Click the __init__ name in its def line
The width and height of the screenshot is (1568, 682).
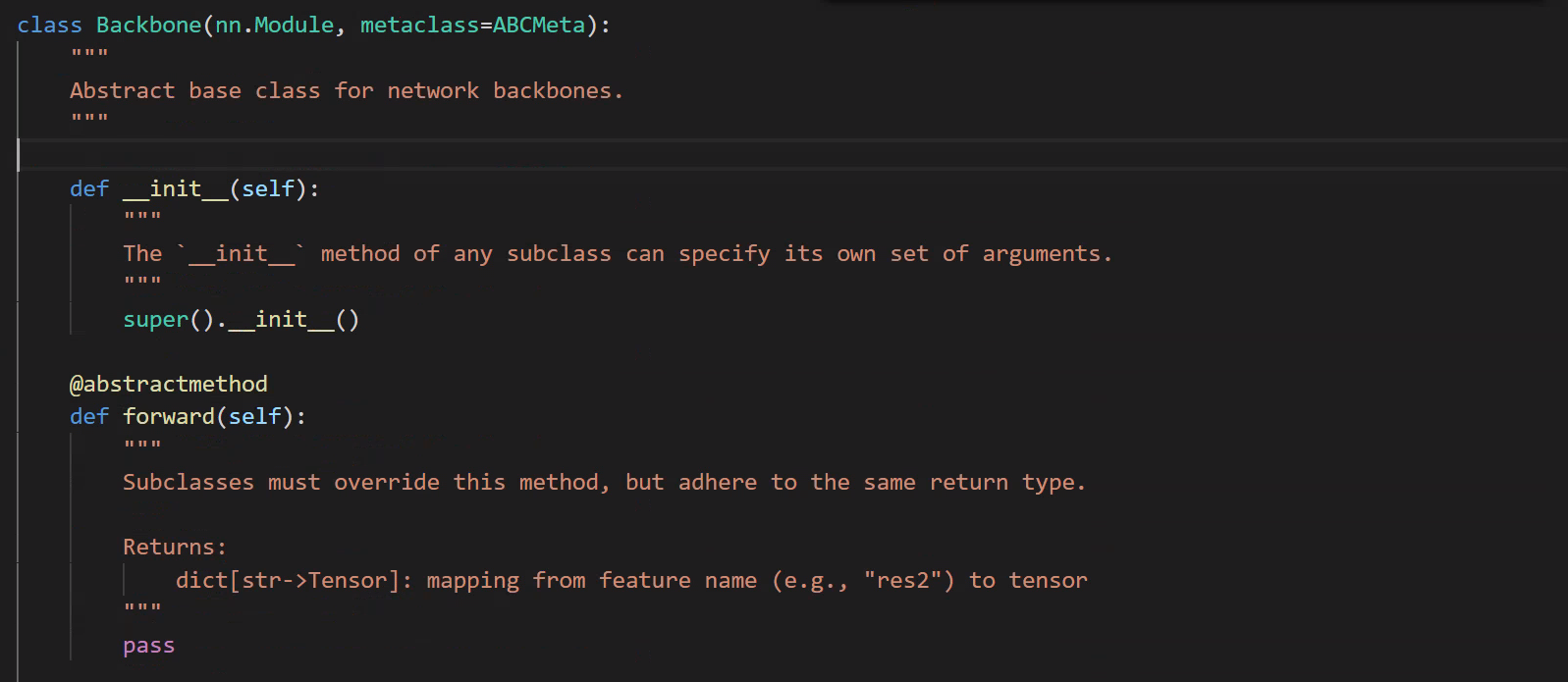[x=175, y=189]
